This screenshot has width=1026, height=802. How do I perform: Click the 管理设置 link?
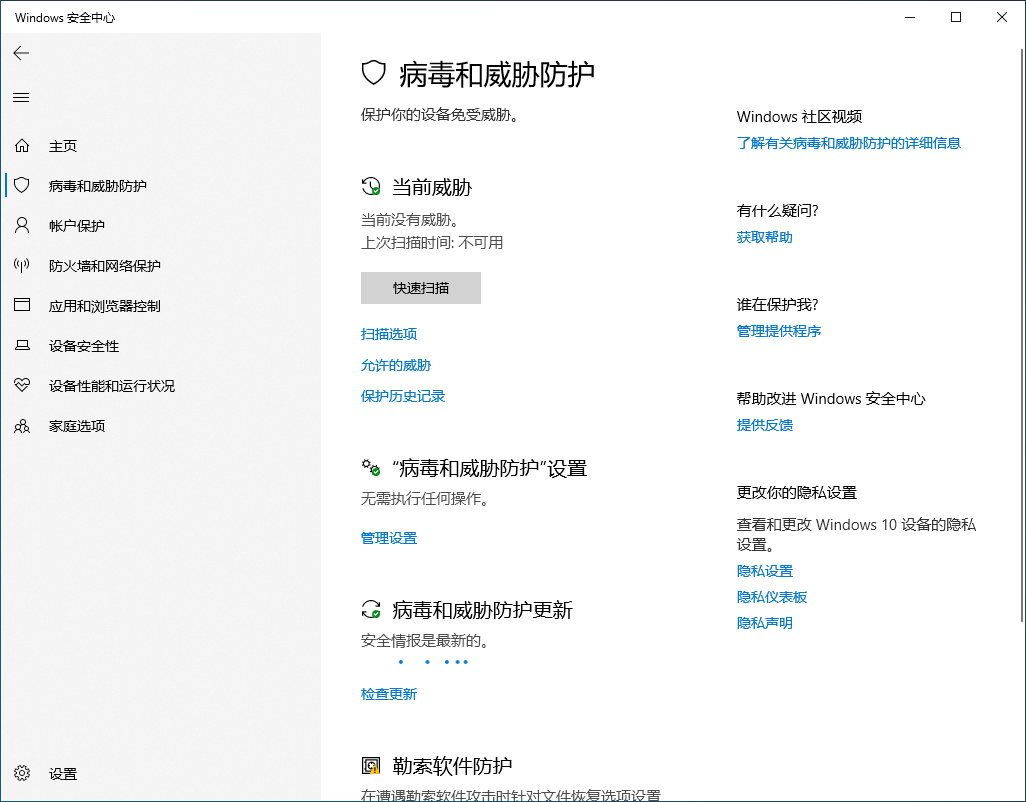point(389,538)
